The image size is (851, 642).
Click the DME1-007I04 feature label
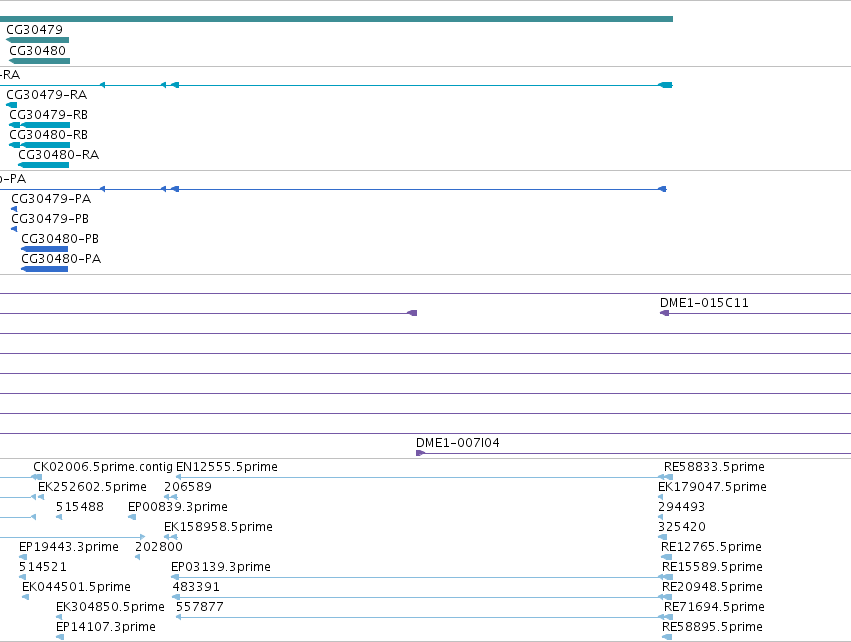458,443
